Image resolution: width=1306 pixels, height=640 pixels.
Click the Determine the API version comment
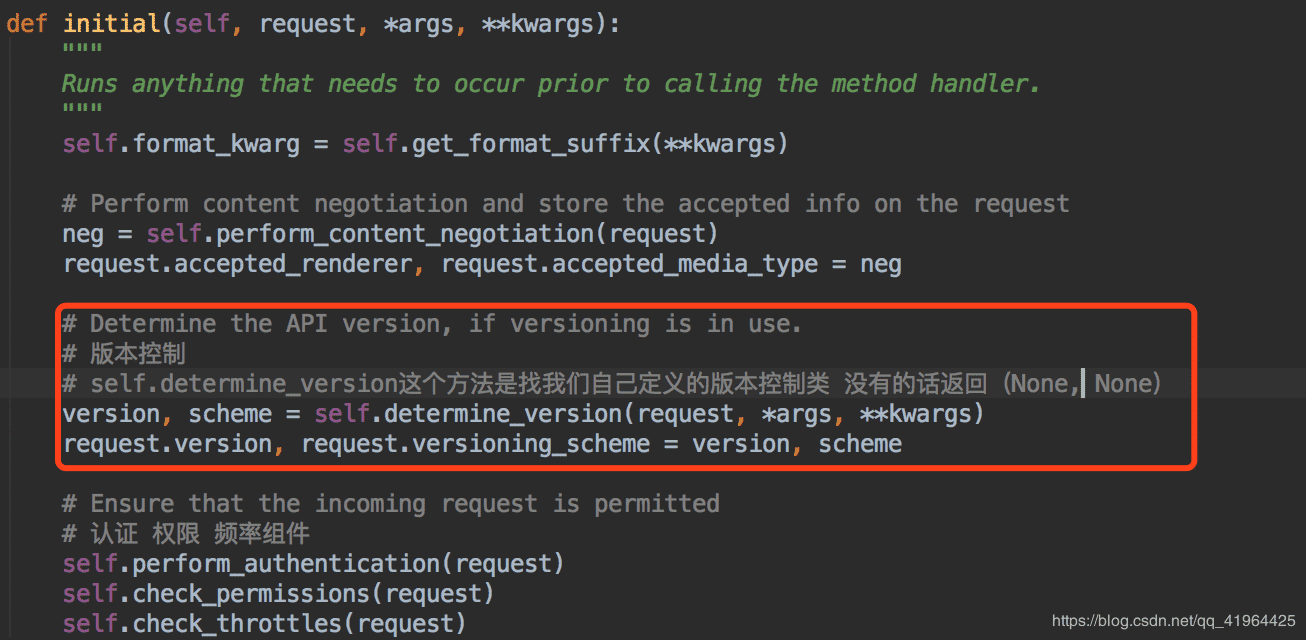432,324
